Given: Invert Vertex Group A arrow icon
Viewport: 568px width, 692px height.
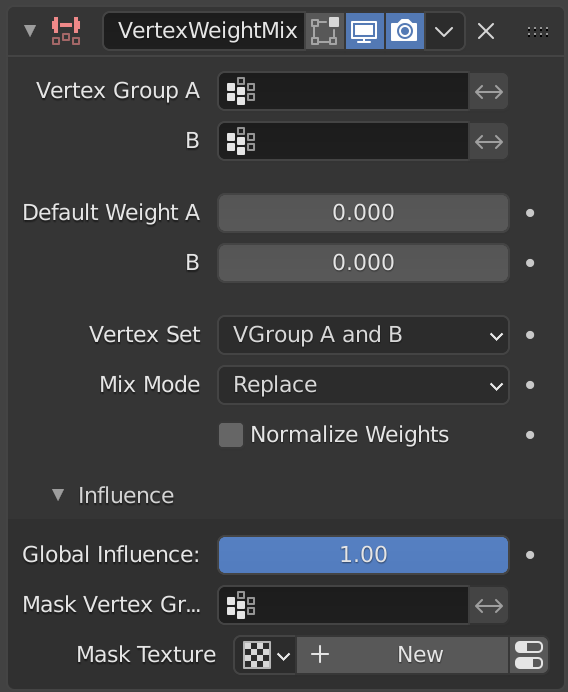Looking at the screenshot, I should click(489, 92).
